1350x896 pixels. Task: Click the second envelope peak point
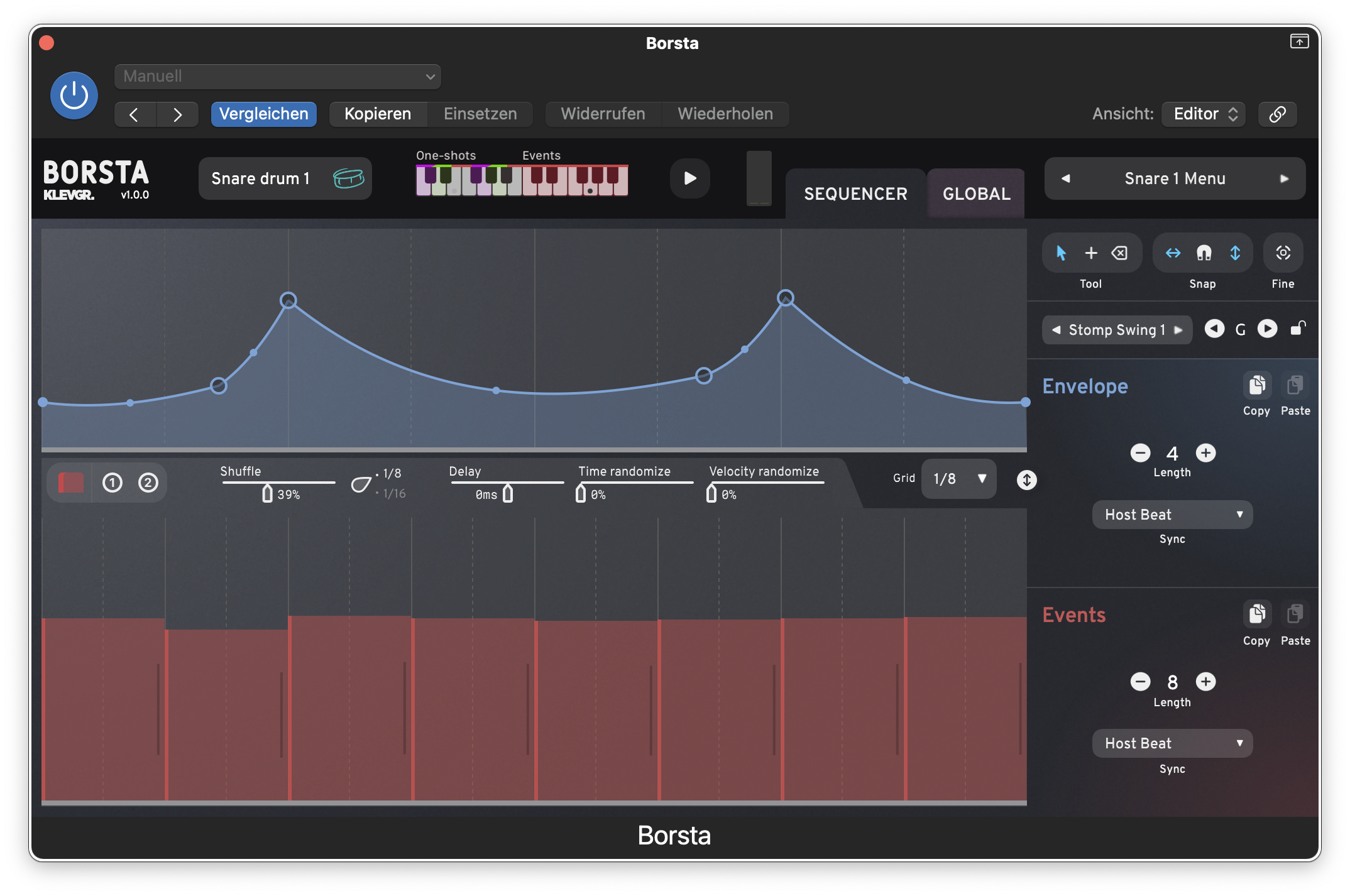(x=786, y=298)
